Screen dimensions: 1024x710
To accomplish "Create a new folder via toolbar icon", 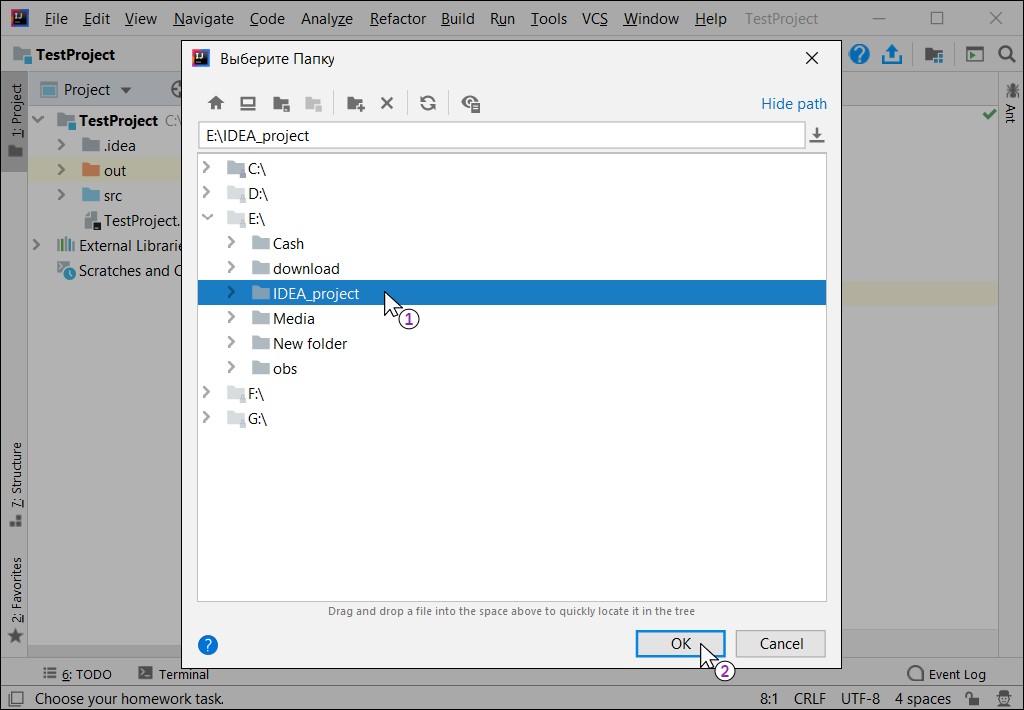I will pos(356,103).
